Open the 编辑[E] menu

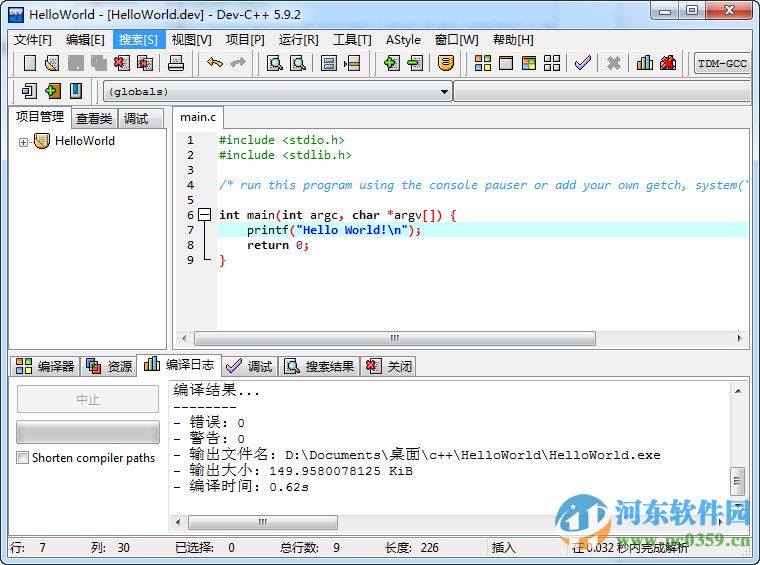[85, 40]
